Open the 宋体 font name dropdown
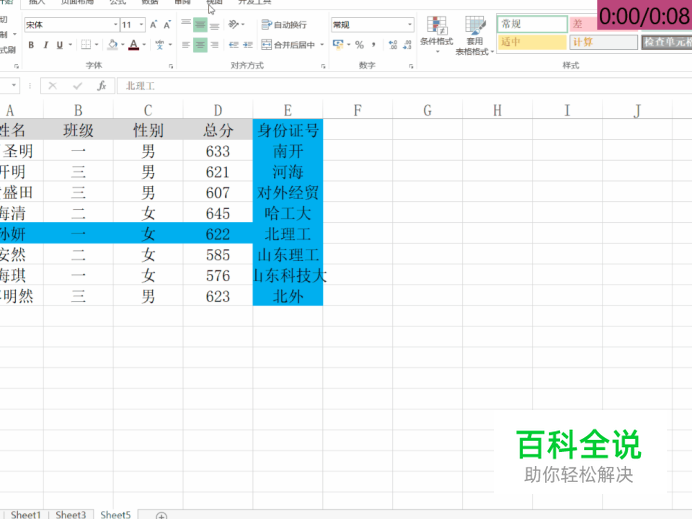The image size is (692, 519). click(x=116, y=25)
